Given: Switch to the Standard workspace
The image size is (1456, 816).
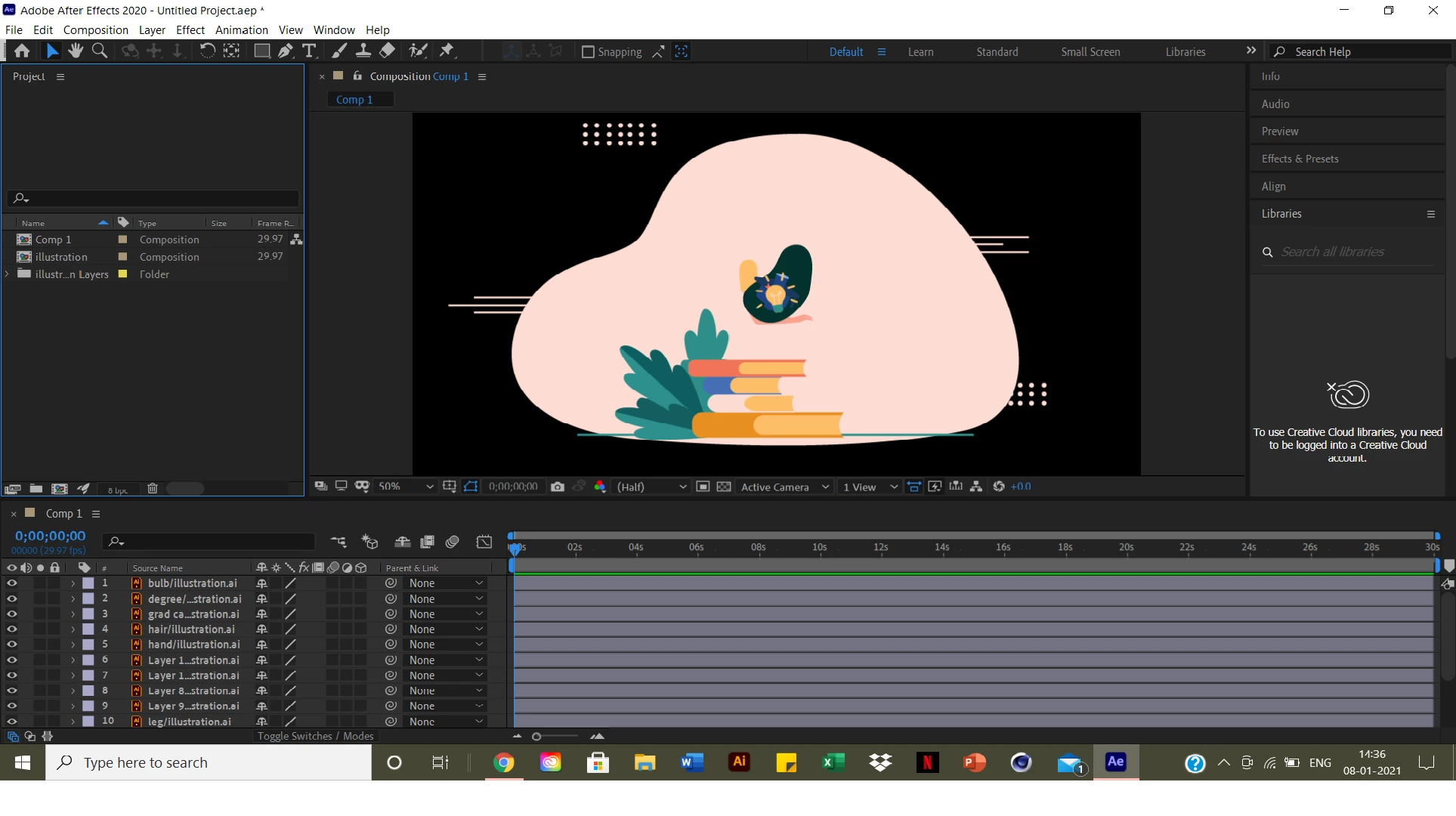Looking at the screenshot, I should coord(997,51).
